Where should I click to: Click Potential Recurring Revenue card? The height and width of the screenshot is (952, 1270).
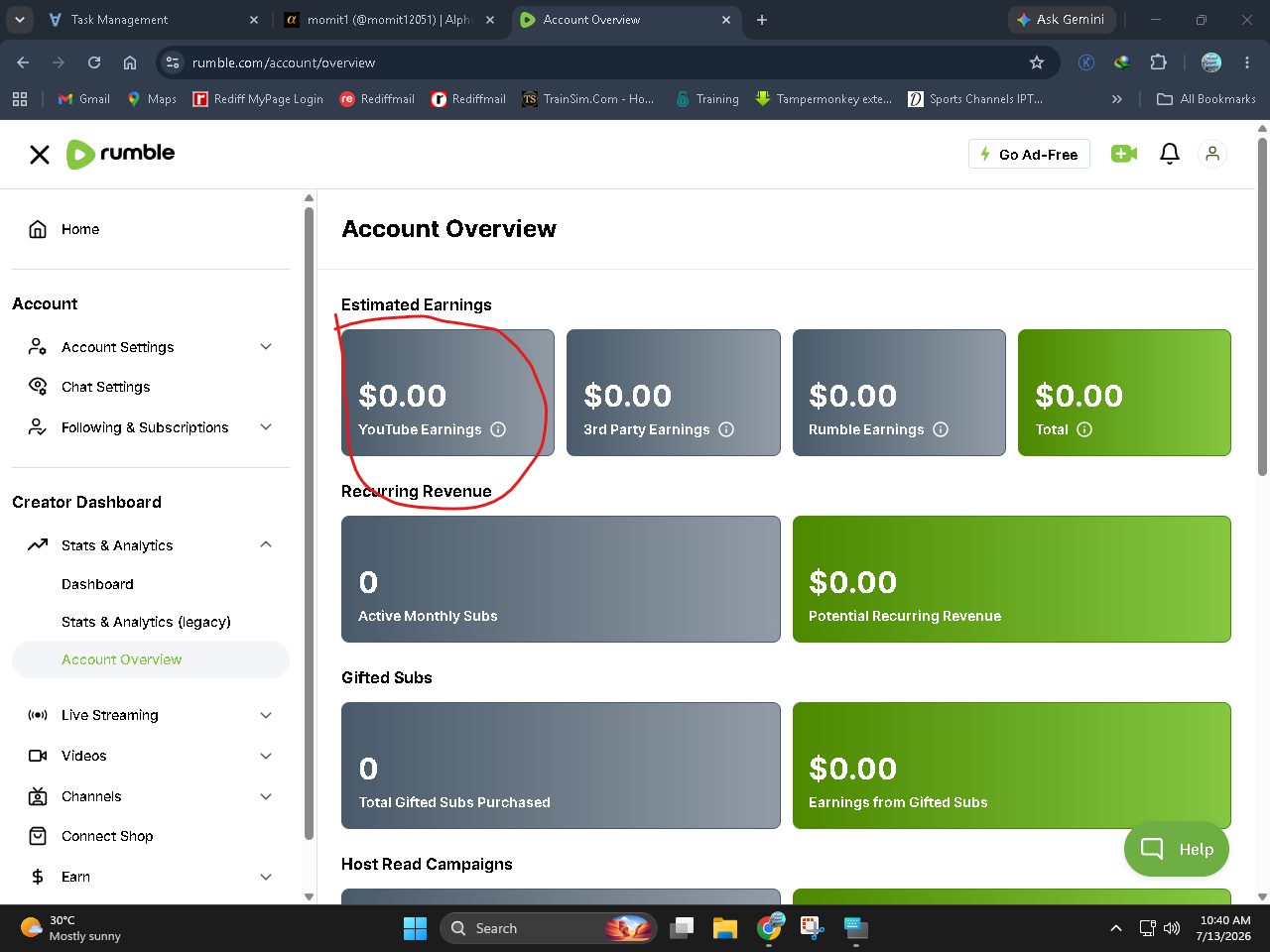coord(1012,579)
